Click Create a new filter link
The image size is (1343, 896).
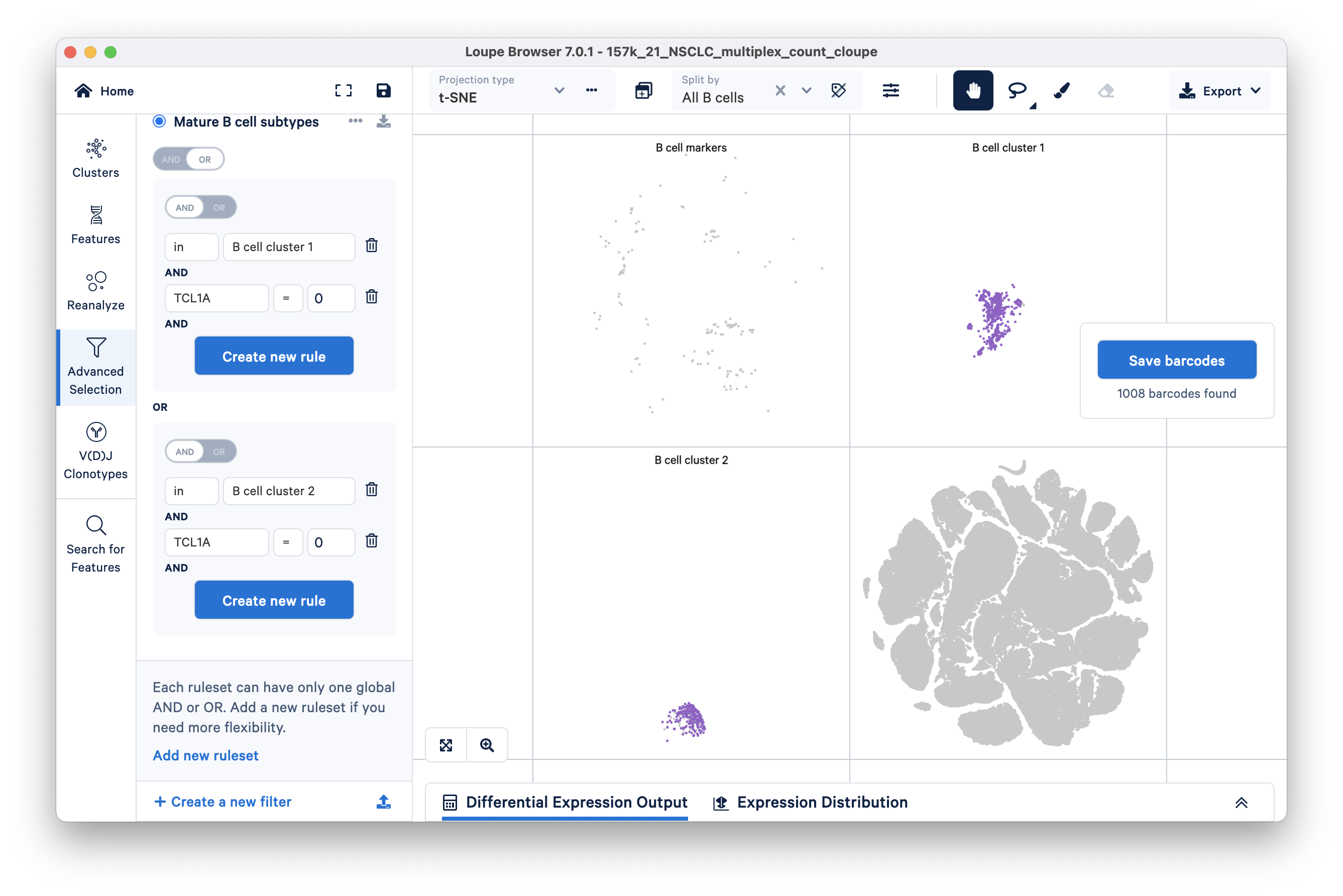click(x=223, y=802)
